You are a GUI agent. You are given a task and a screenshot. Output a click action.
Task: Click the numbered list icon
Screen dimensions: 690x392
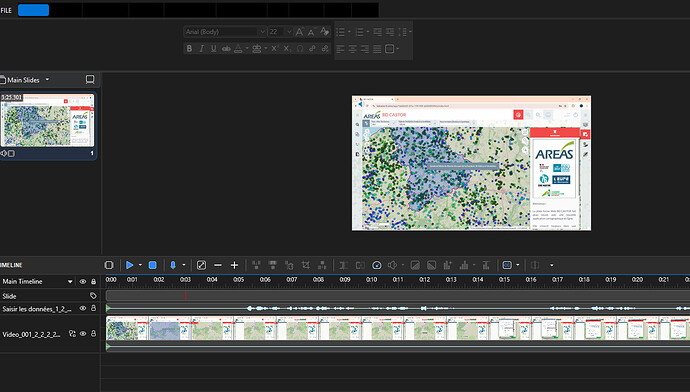[359, 32]
